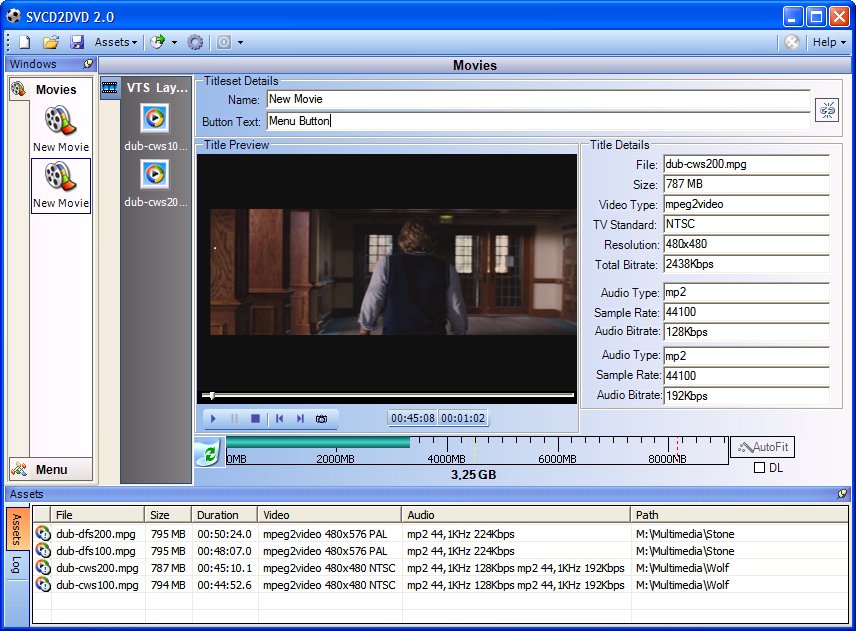Pin the Windows panel with its pushpin
Viewport: 856px width, 631px height.
(x=88, y=64)
